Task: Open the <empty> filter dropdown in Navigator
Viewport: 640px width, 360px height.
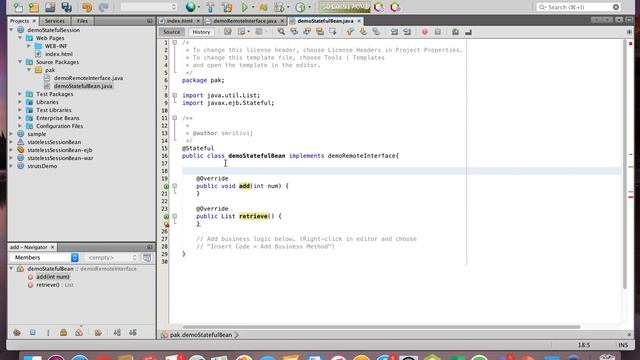Action: click(x=111, y=258)
